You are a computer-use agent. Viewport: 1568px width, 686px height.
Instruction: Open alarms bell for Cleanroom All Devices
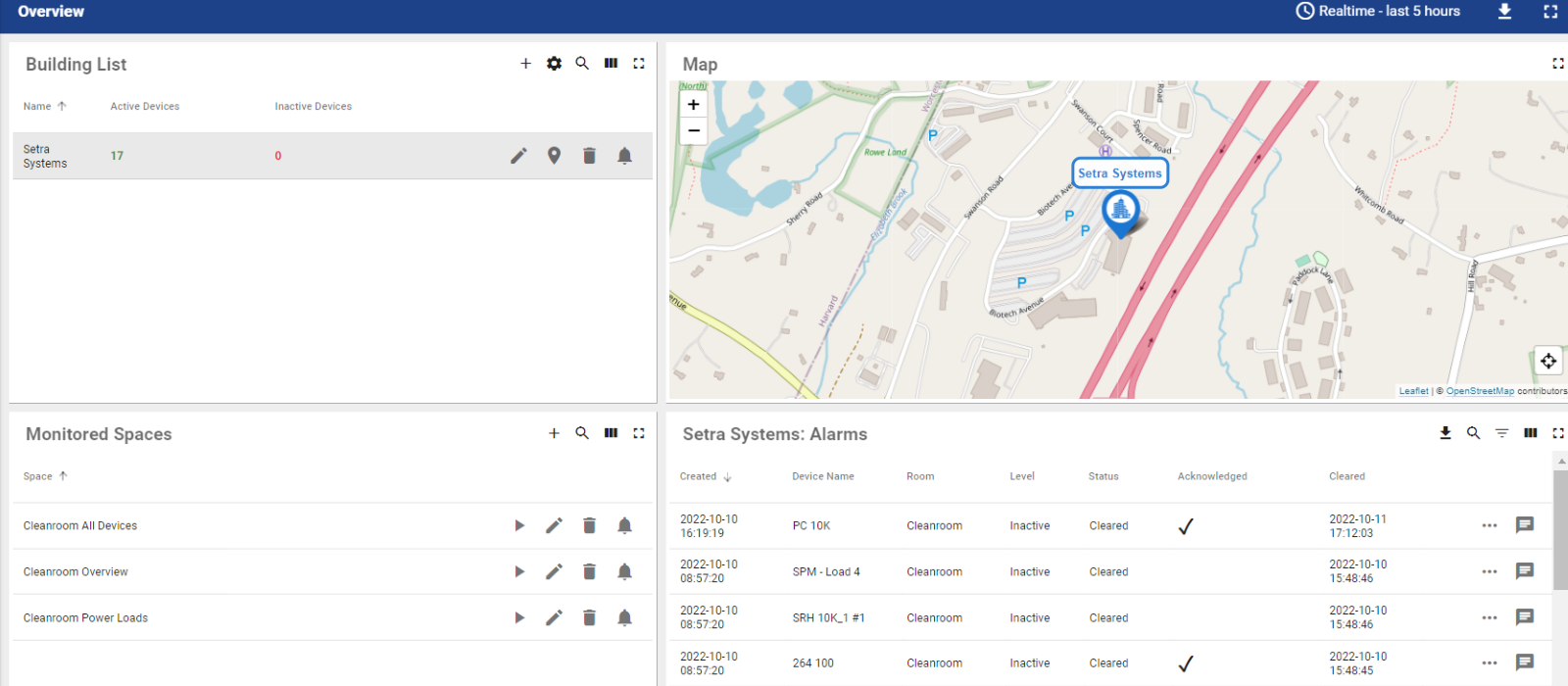click(x=624, y=526)
